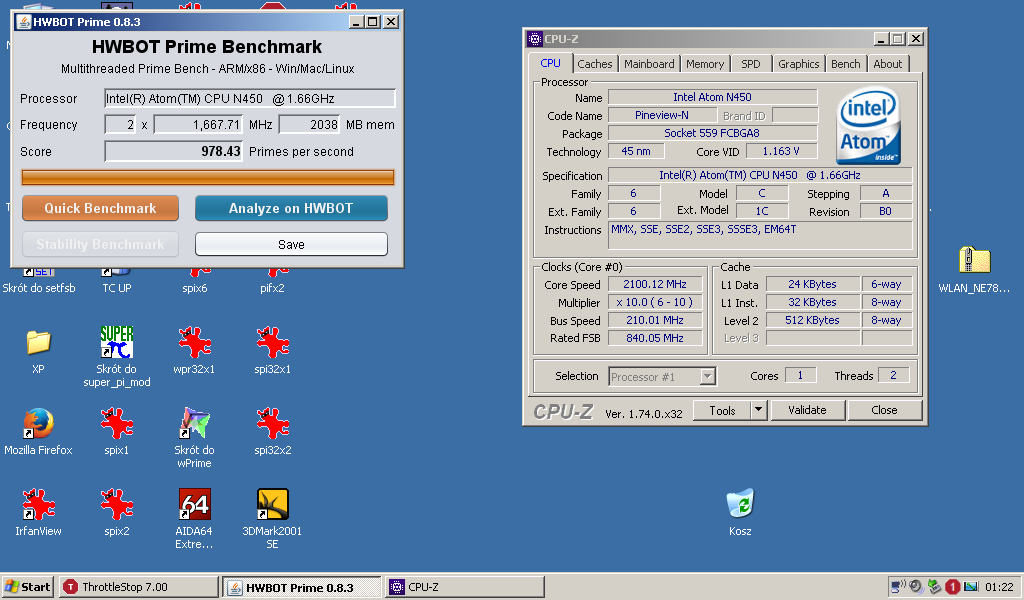Screen dimensions: 1024x600
Task: Save the HWBOT Prime result
Action: [291, 244]
